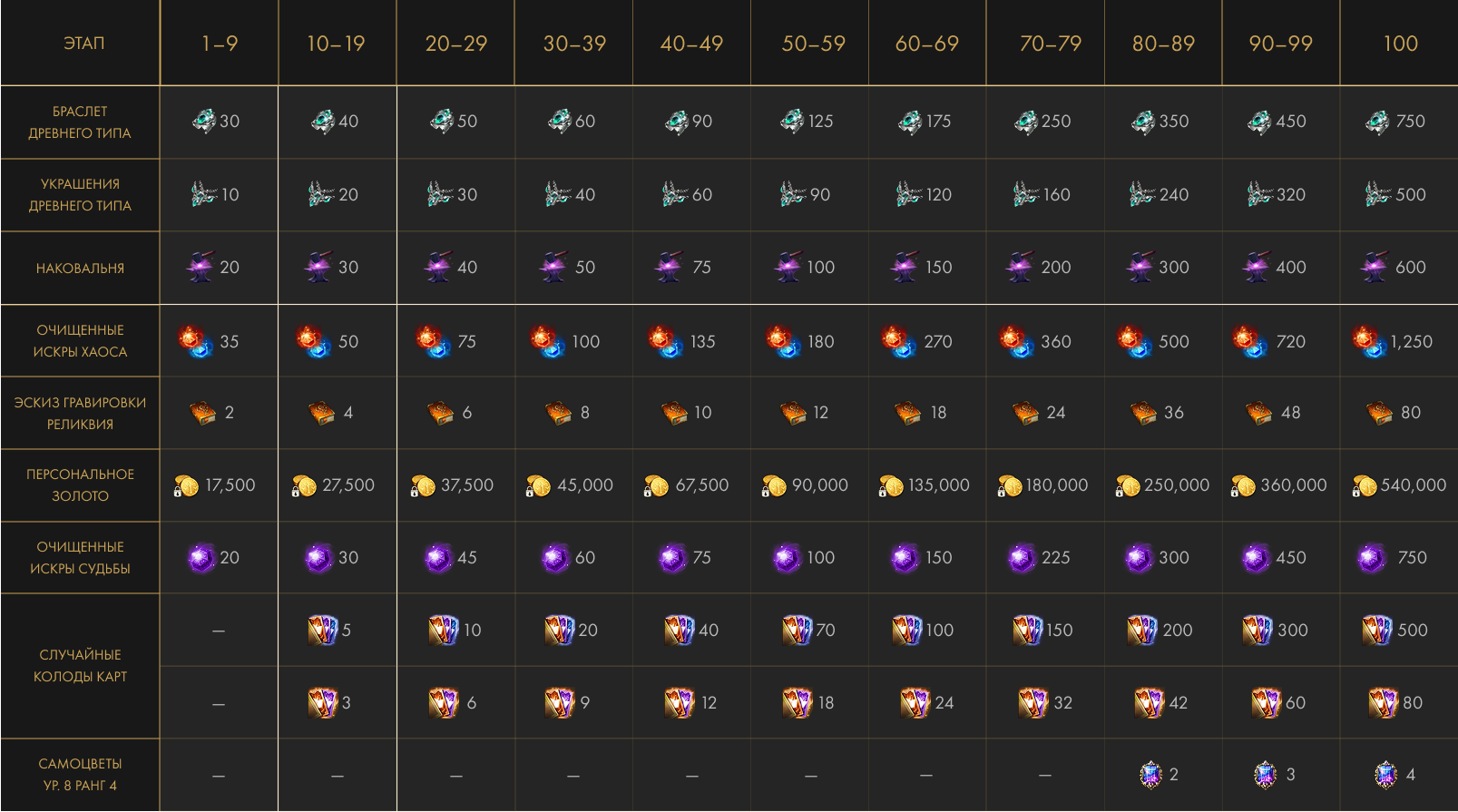Screen dimensions: 1458x812
Task: Click the anvil icon beside 600
Action: (1374, 267)
